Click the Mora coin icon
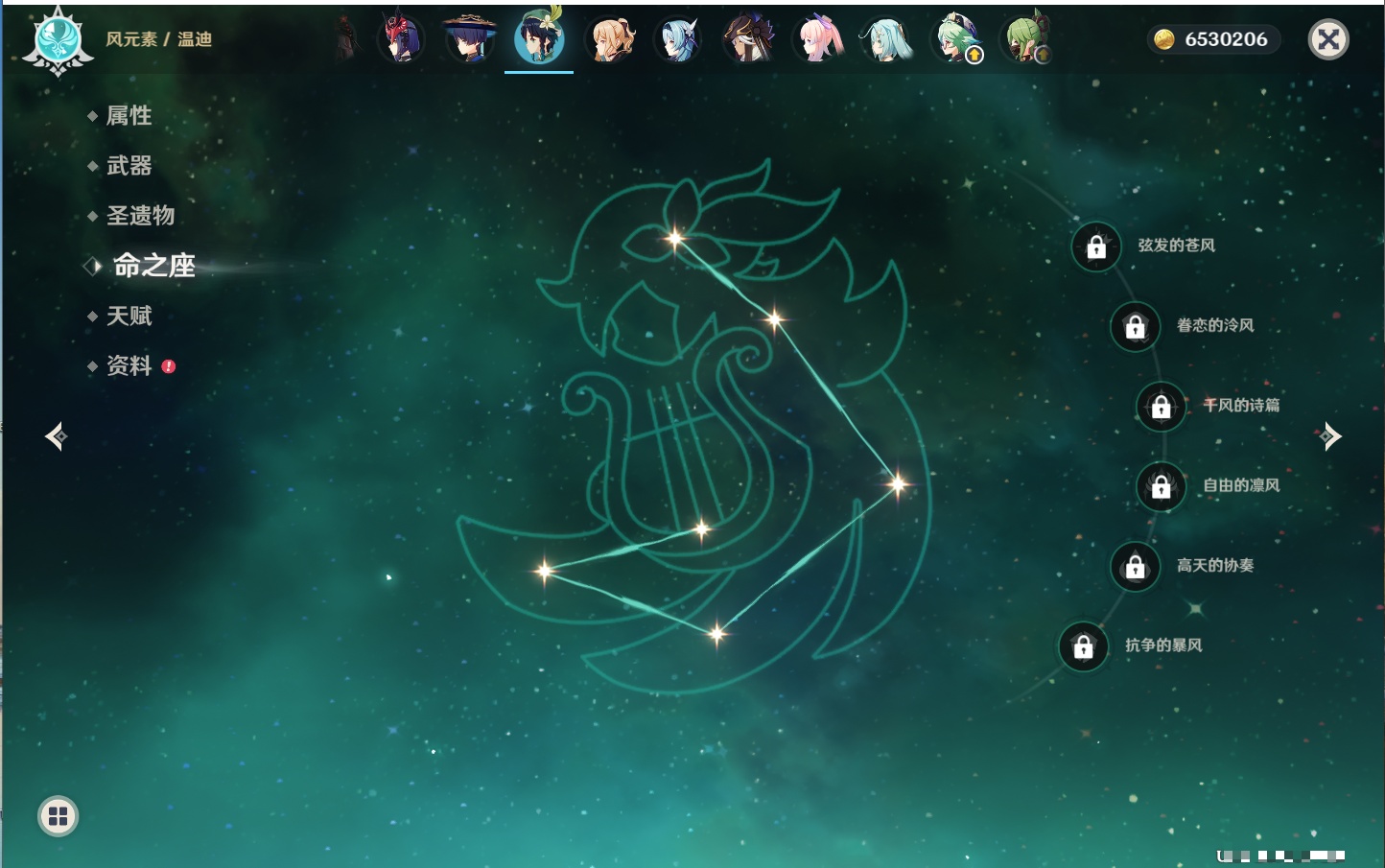 [1163, 39]
